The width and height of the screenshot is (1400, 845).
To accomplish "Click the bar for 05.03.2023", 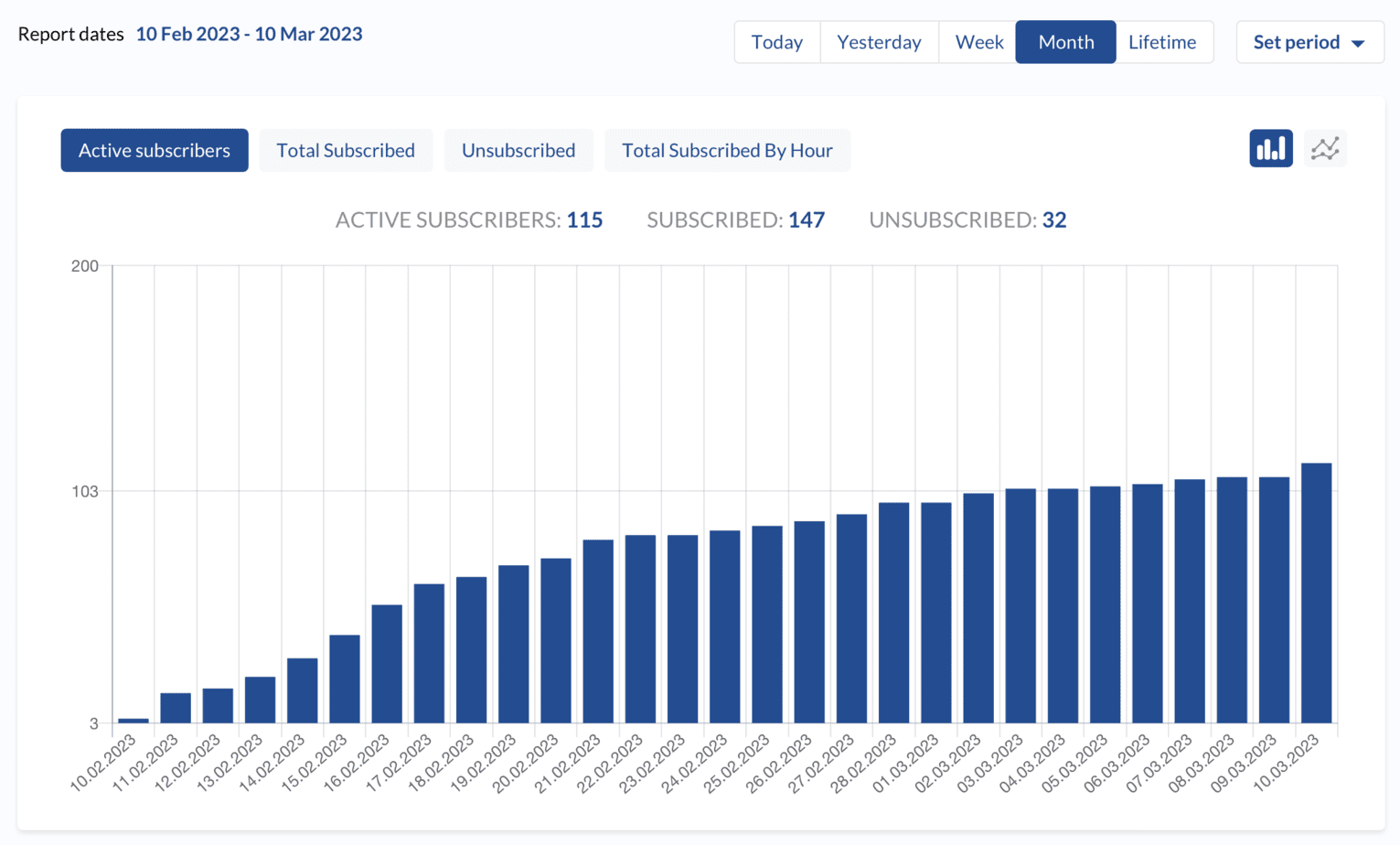I will point(1105,604).
